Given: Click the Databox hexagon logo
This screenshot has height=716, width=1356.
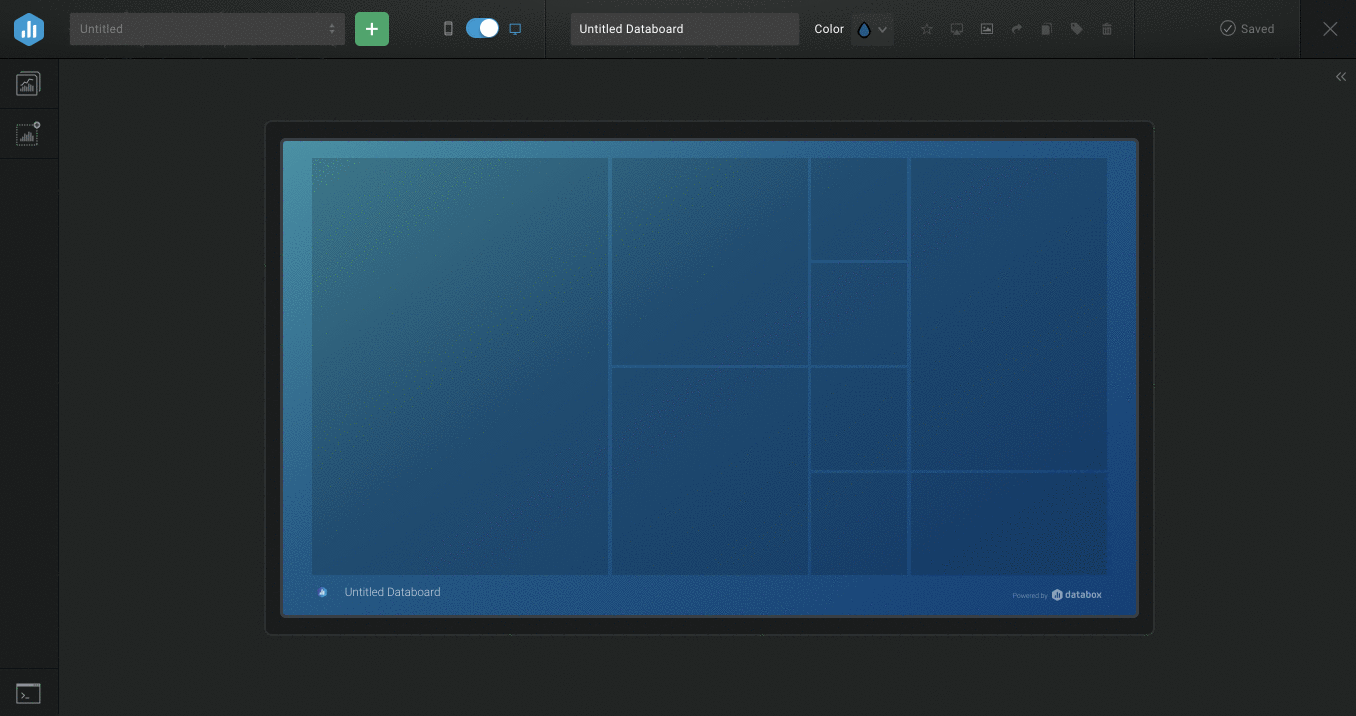Looking at the screenshot, I should click(x=29, y=29).
